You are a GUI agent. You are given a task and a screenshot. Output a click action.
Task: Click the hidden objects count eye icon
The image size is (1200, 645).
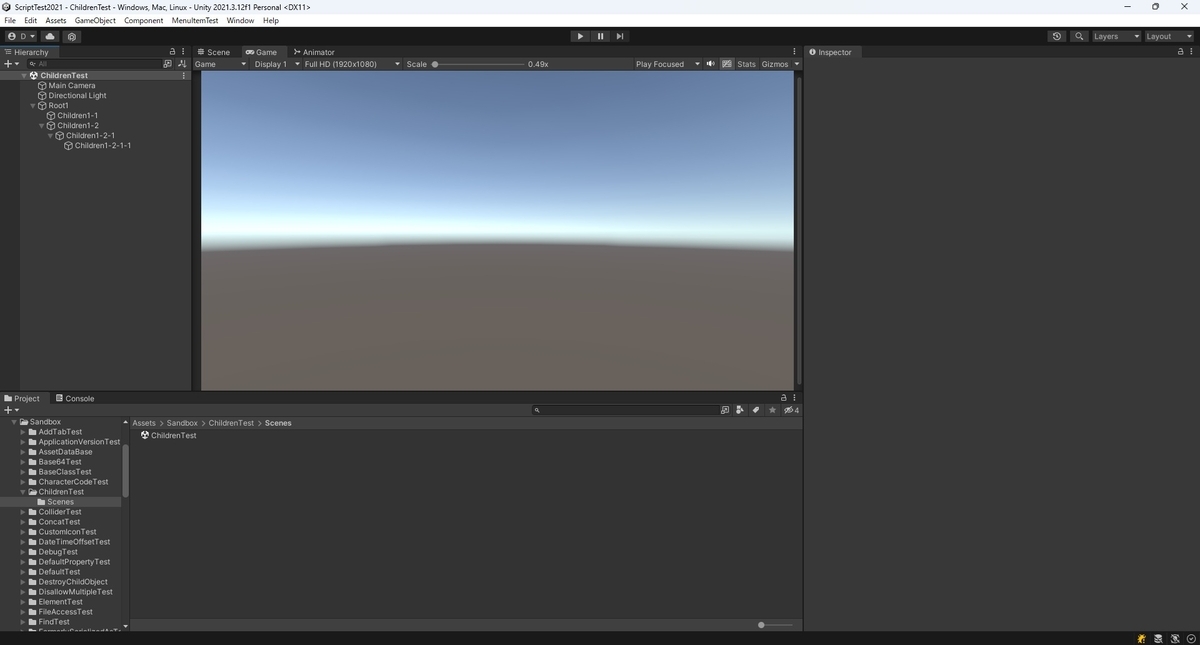click(789, 410)
